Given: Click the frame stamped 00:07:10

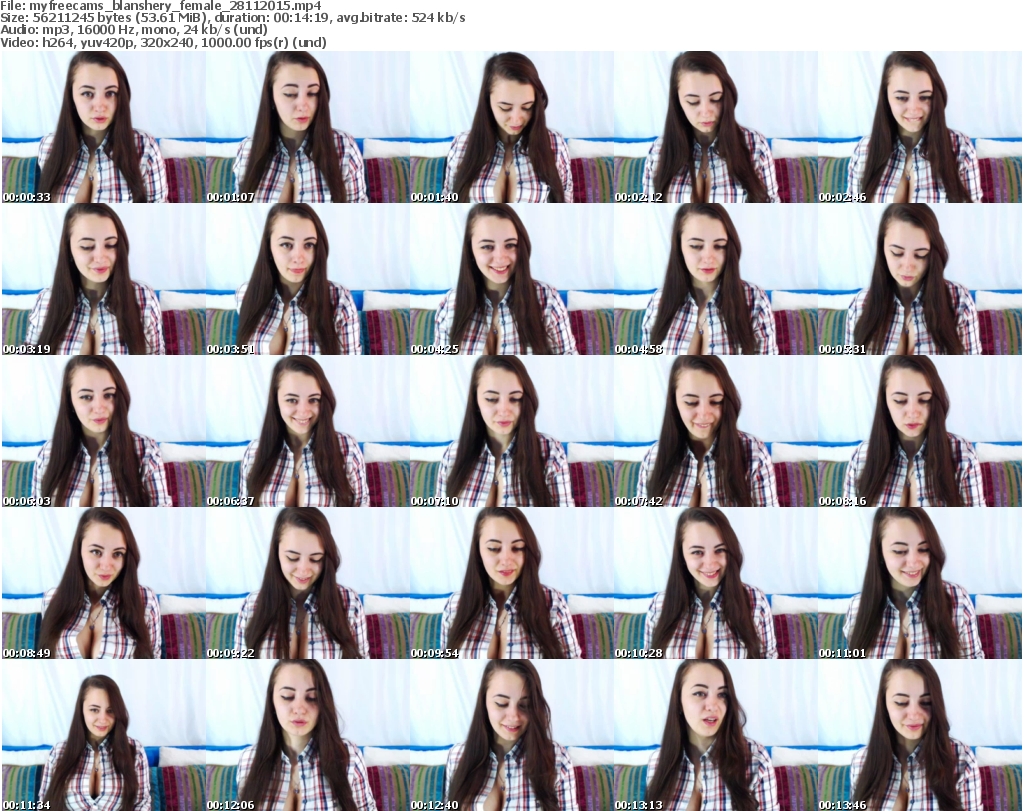Looking at the screenshot, I should pyautogui.click(x=512, y=431).
